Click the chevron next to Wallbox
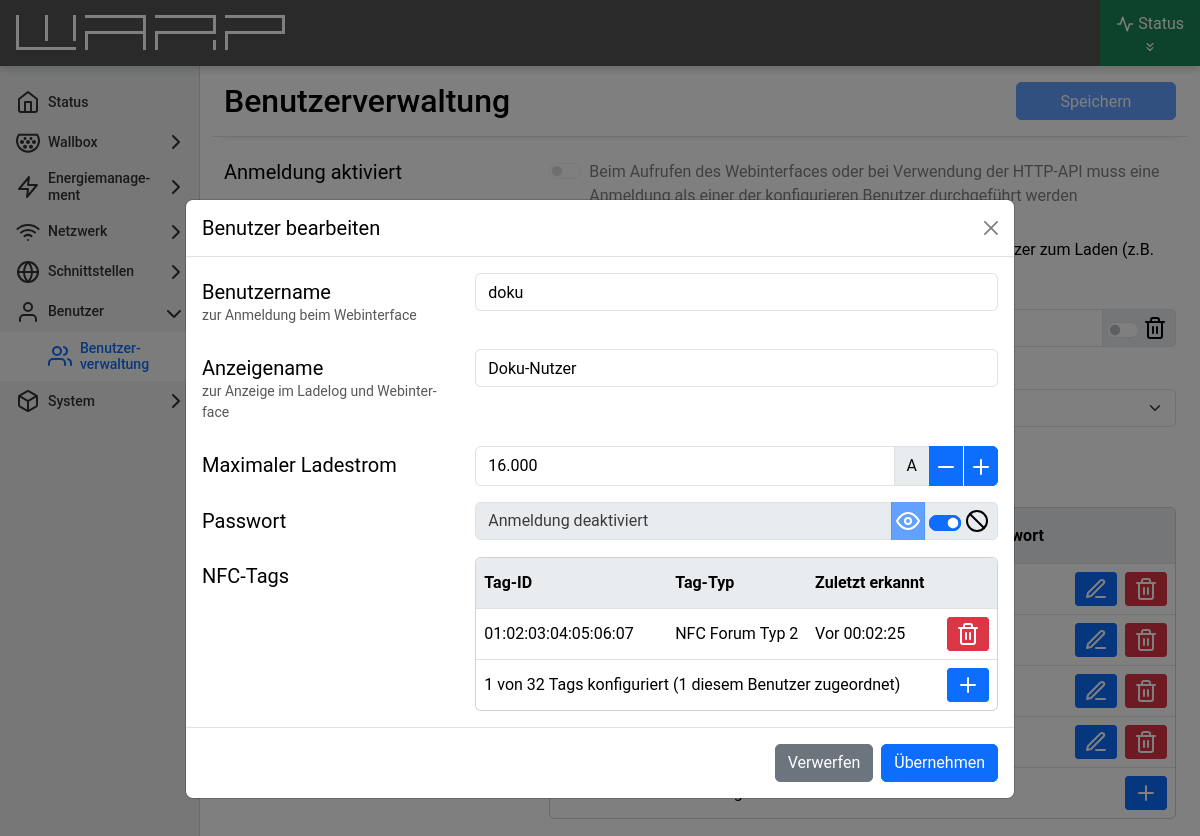Screen dimensions: 1200x836 click(176, 142)
